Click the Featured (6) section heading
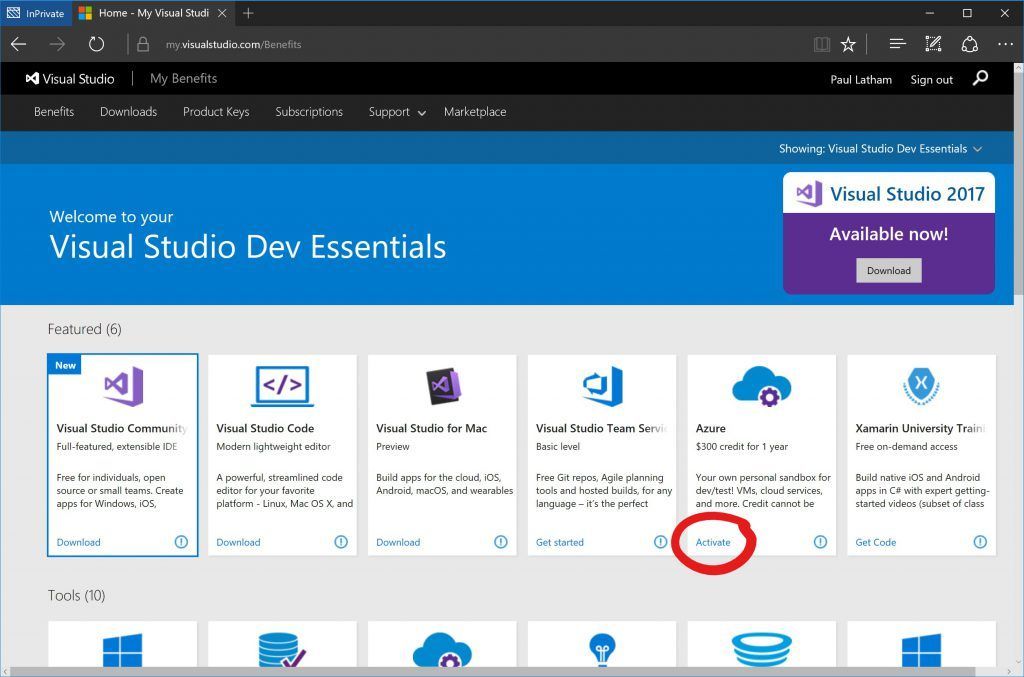Screen dimensions: 1024x677 (84, 329)
